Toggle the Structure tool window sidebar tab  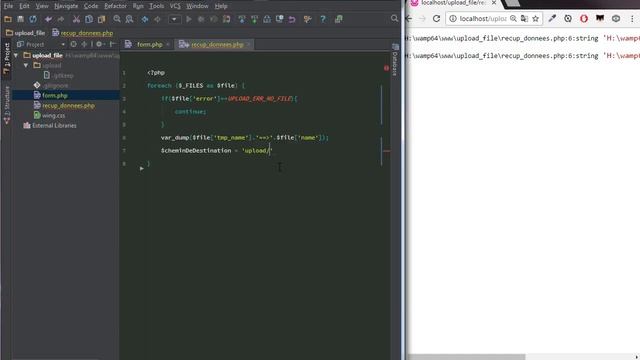(7, 105)
